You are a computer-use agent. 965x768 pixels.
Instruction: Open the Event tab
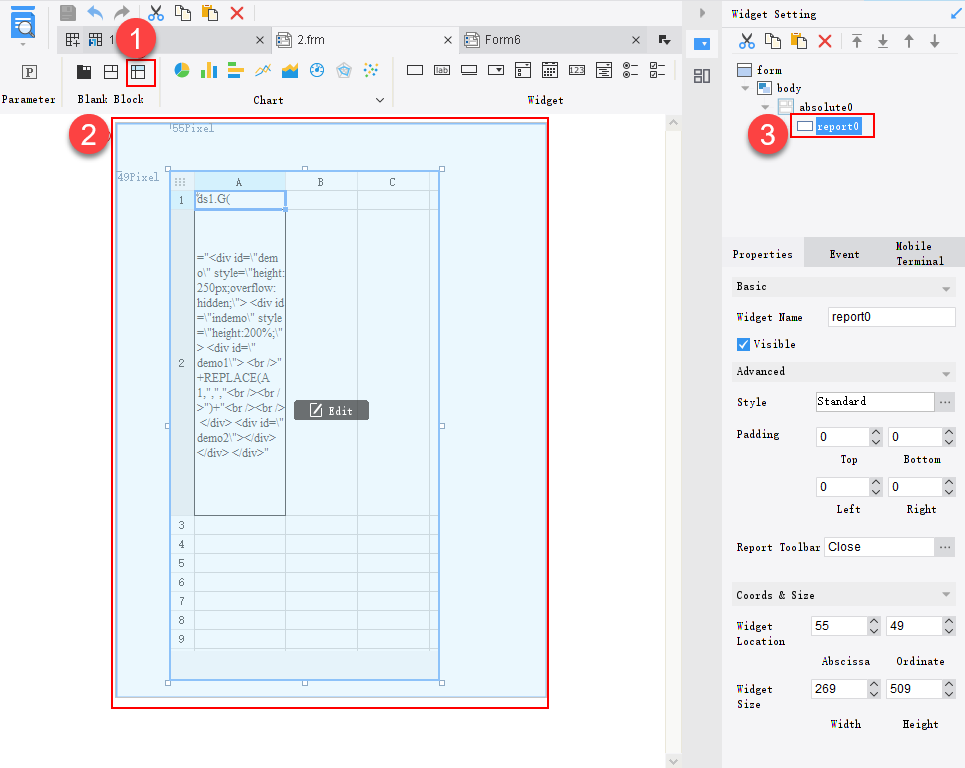[844, 253]
